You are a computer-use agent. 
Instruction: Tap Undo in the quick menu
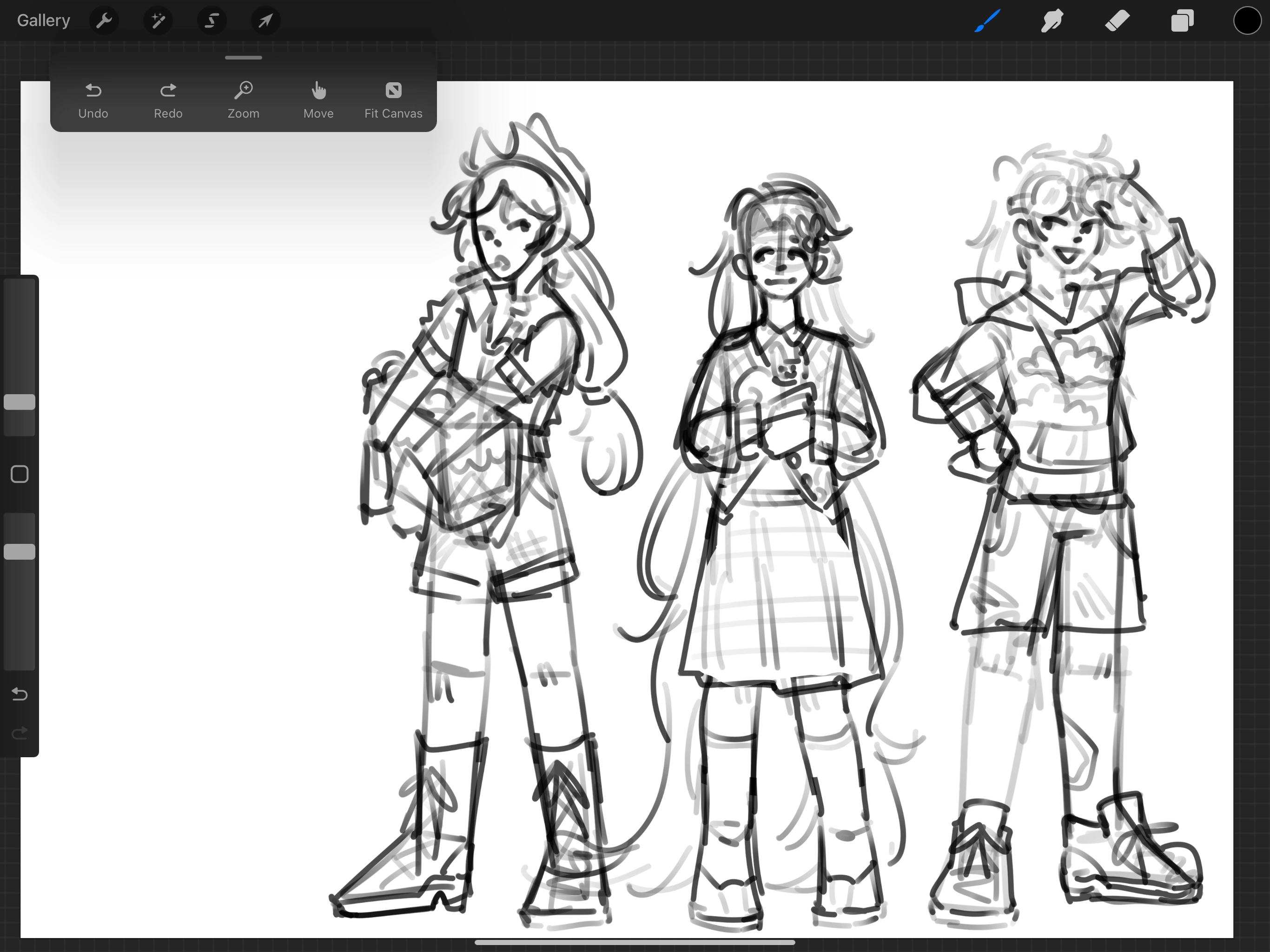(93, 100)
